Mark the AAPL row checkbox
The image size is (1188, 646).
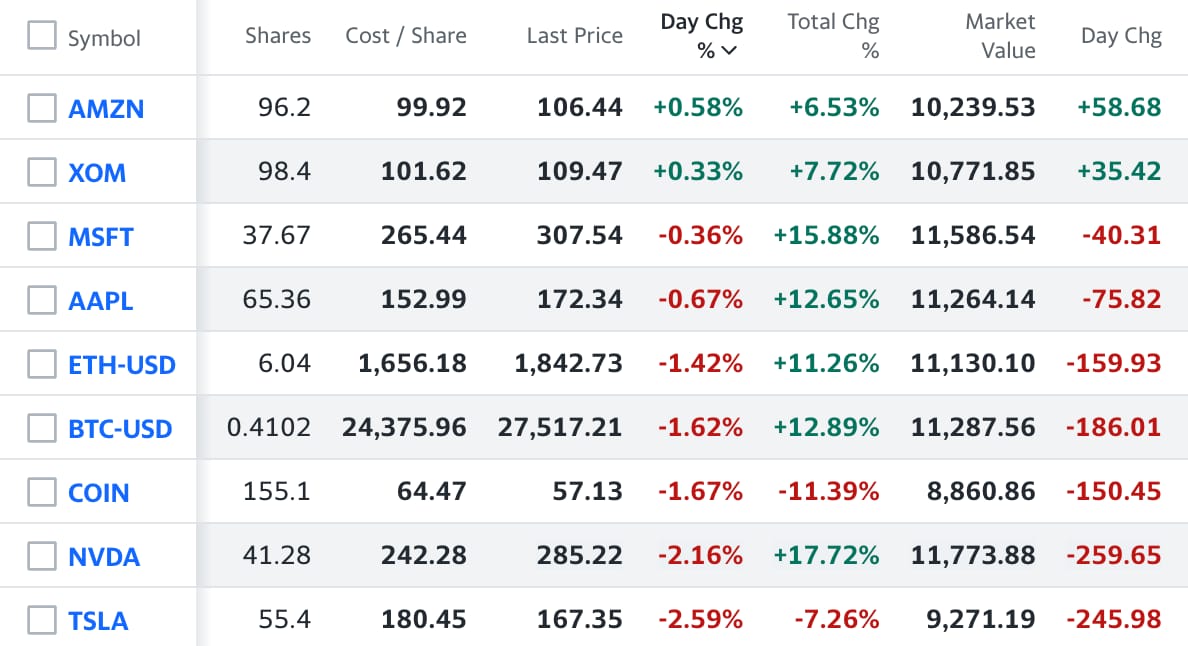tap(42, 300)
